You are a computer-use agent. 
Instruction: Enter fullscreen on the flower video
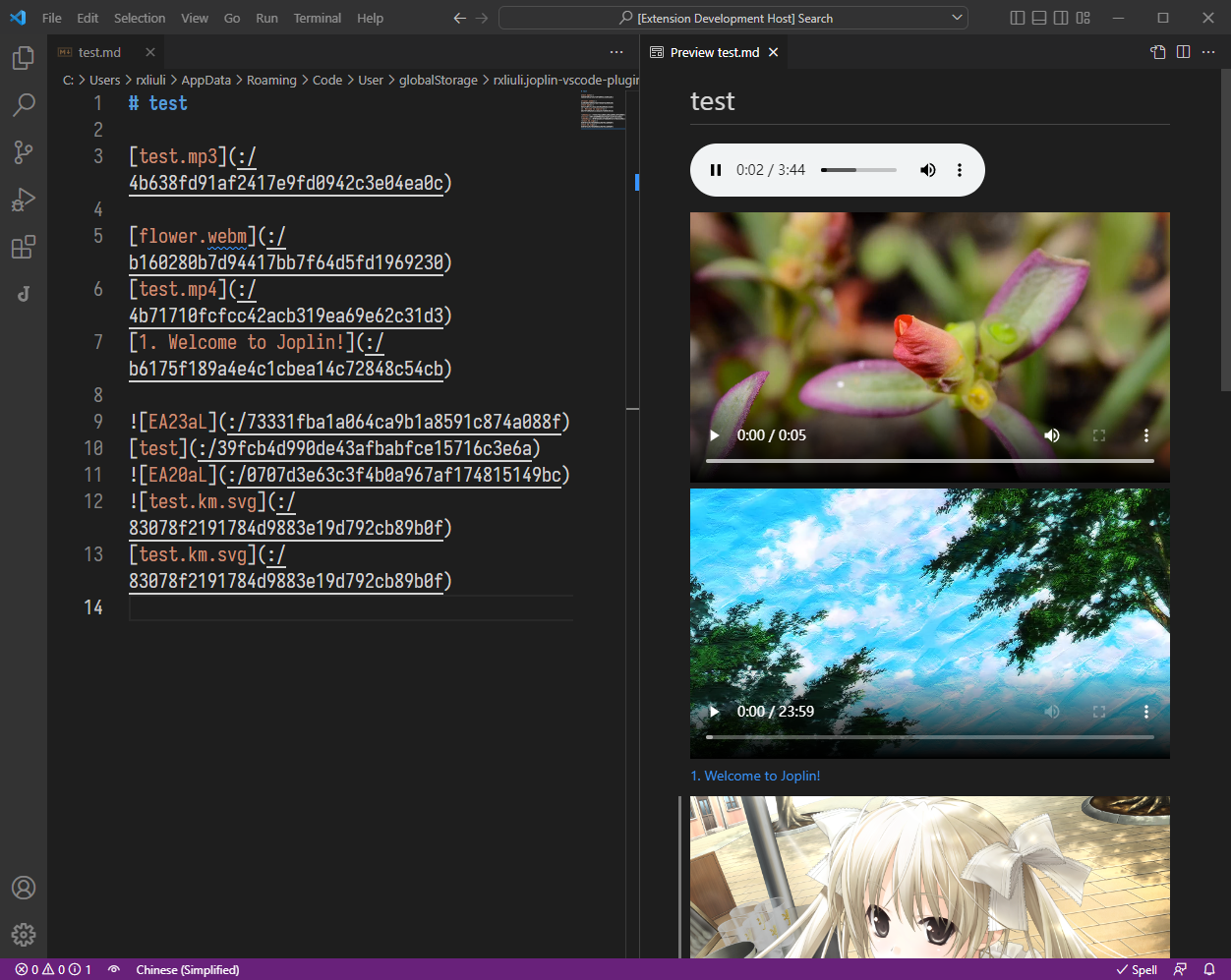(x=1099, y=435)
